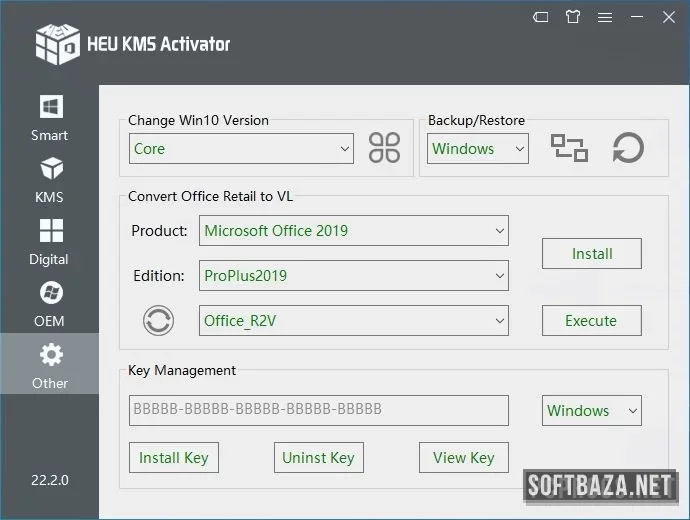Click the four-leaf change version icon
The image size is (690, 520).
[384, 148]
